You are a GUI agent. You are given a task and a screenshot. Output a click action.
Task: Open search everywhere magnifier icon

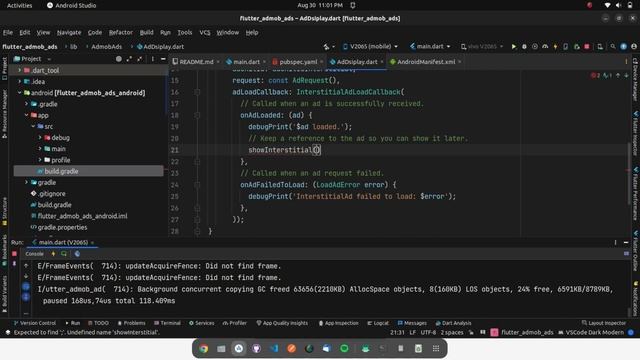[613, 47]
